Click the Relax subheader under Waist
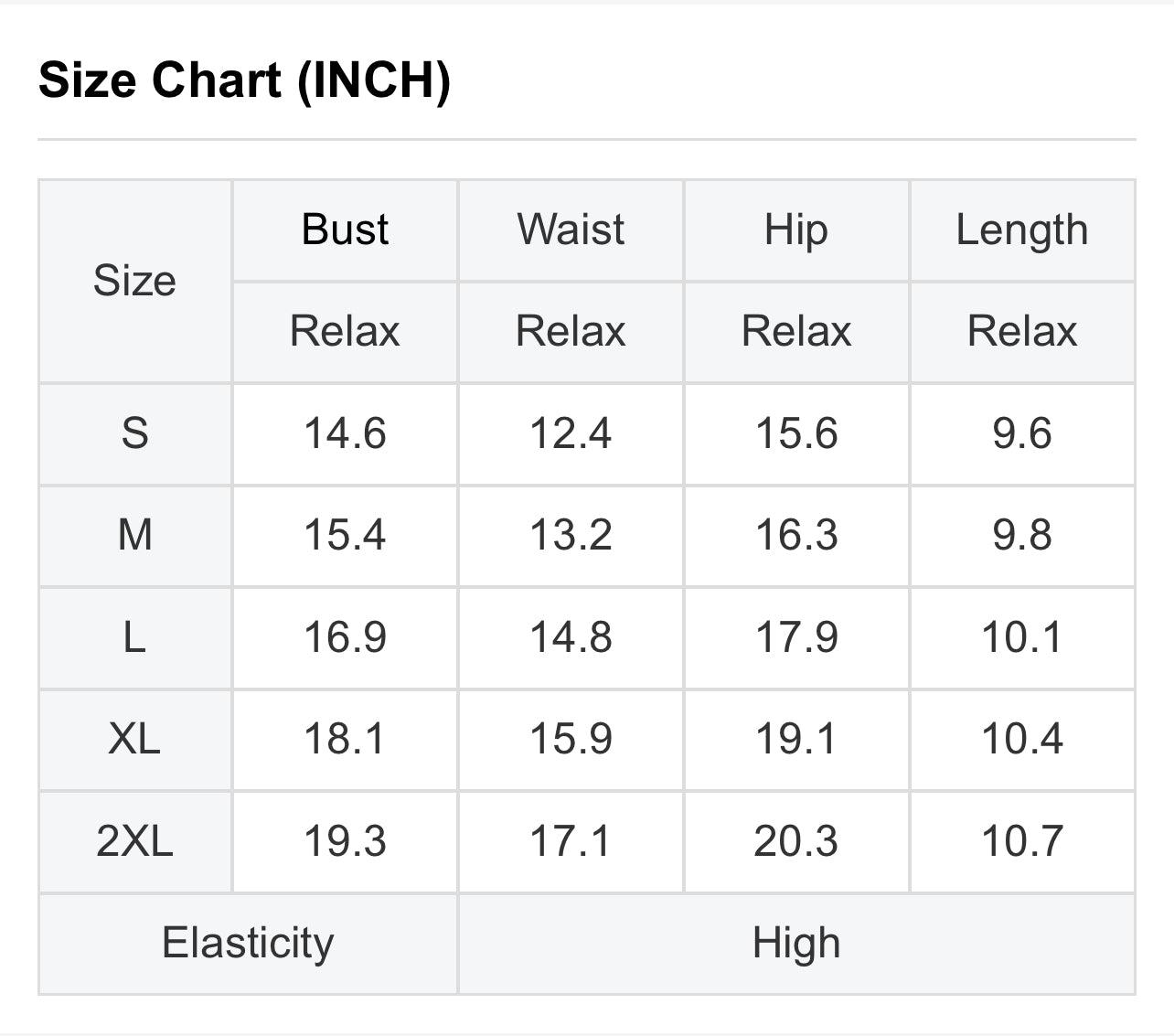 571,331
